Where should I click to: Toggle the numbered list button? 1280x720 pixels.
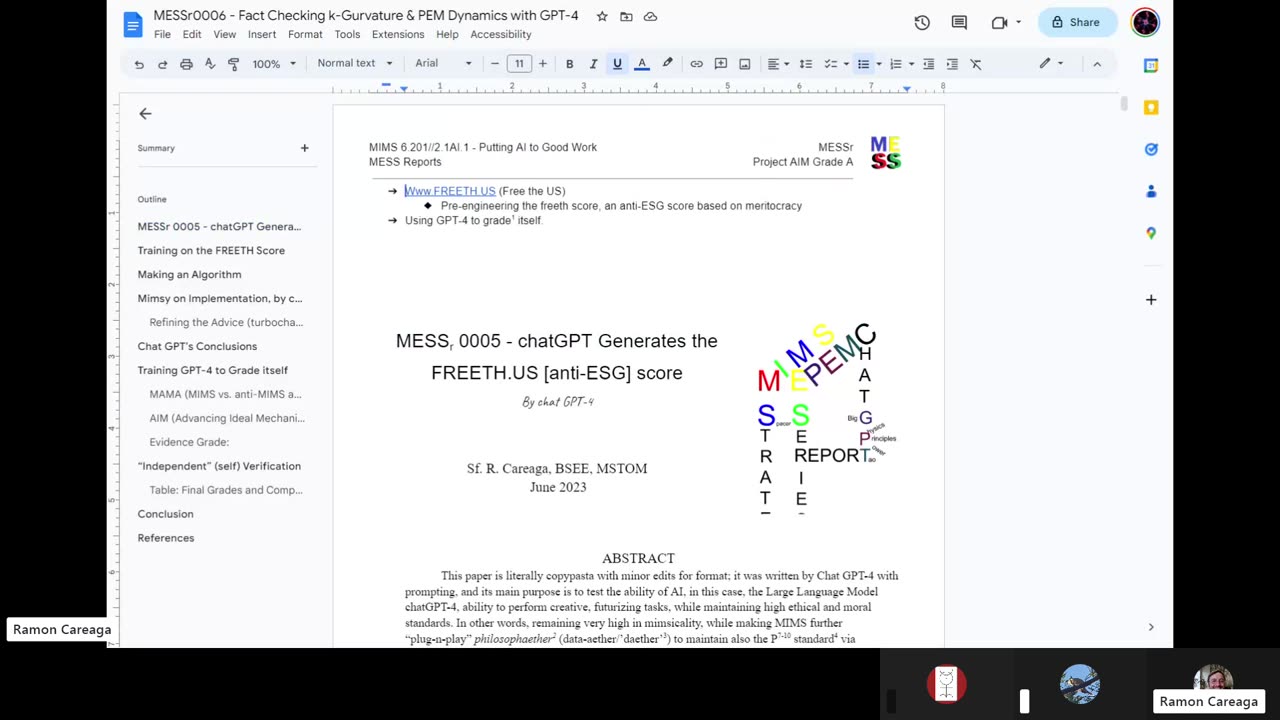coord(895,64)
